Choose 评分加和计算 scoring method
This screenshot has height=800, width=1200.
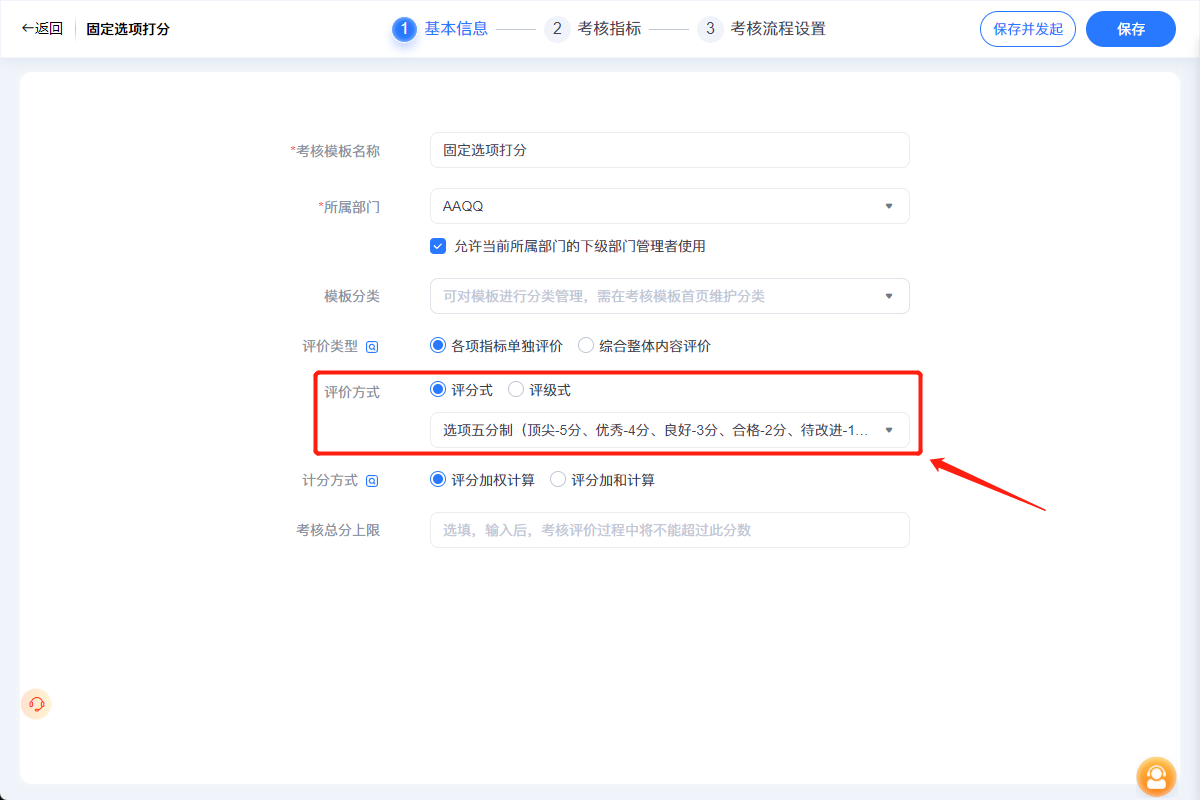(556, 480)
